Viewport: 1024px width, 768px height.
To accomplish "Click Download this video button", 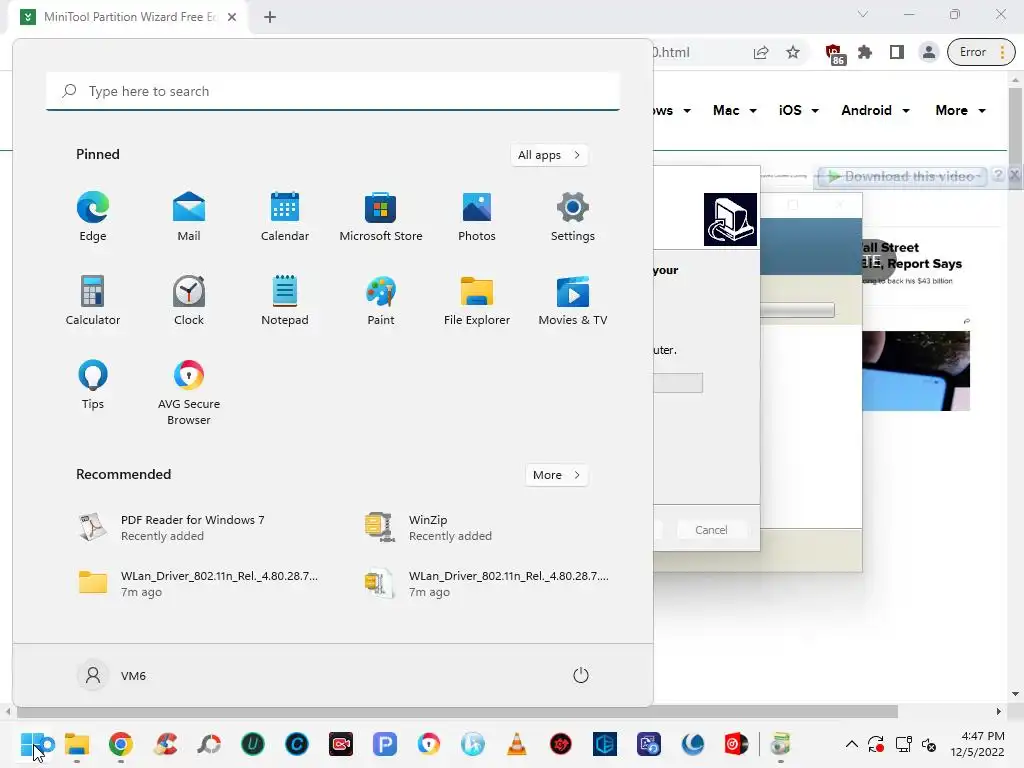I will 902,176.
